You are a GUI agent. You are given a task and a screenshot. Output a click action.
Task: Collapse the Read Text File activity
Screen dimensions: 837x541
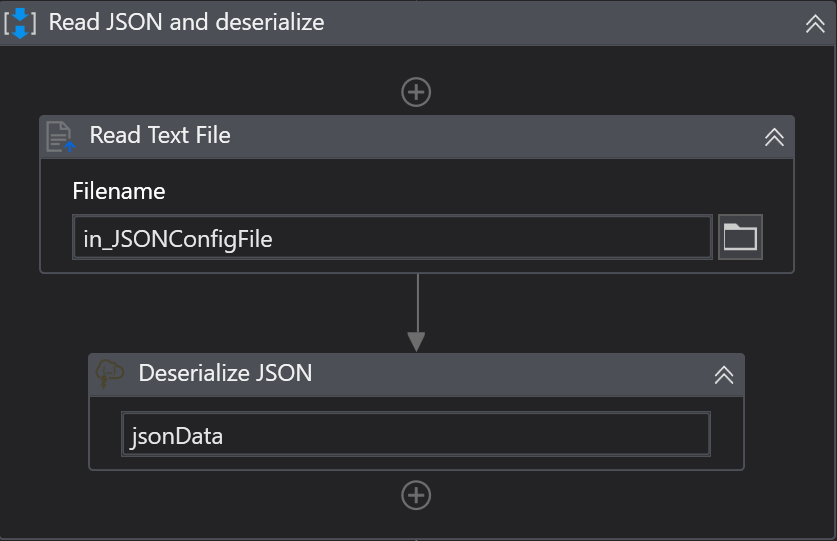pos(773,137)
